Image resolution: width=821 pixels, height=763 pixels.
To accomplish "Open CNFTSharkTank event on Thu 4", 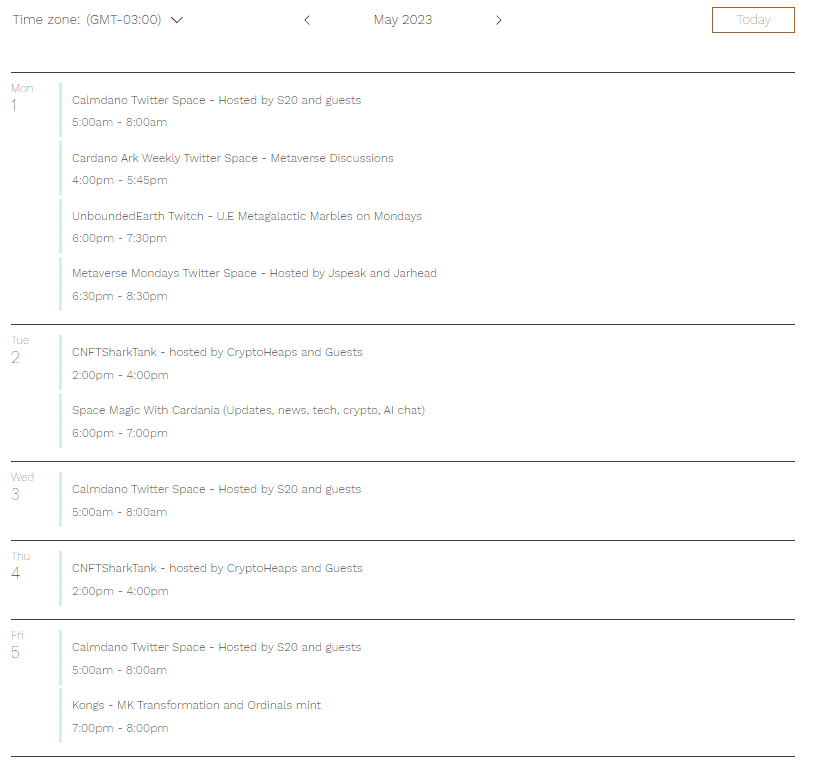I will pyautogui.click(x=217, y=568).
